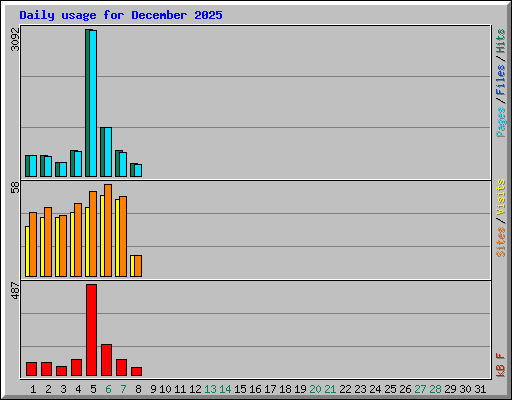Click green weekend day label '6'

pos(108,389)
